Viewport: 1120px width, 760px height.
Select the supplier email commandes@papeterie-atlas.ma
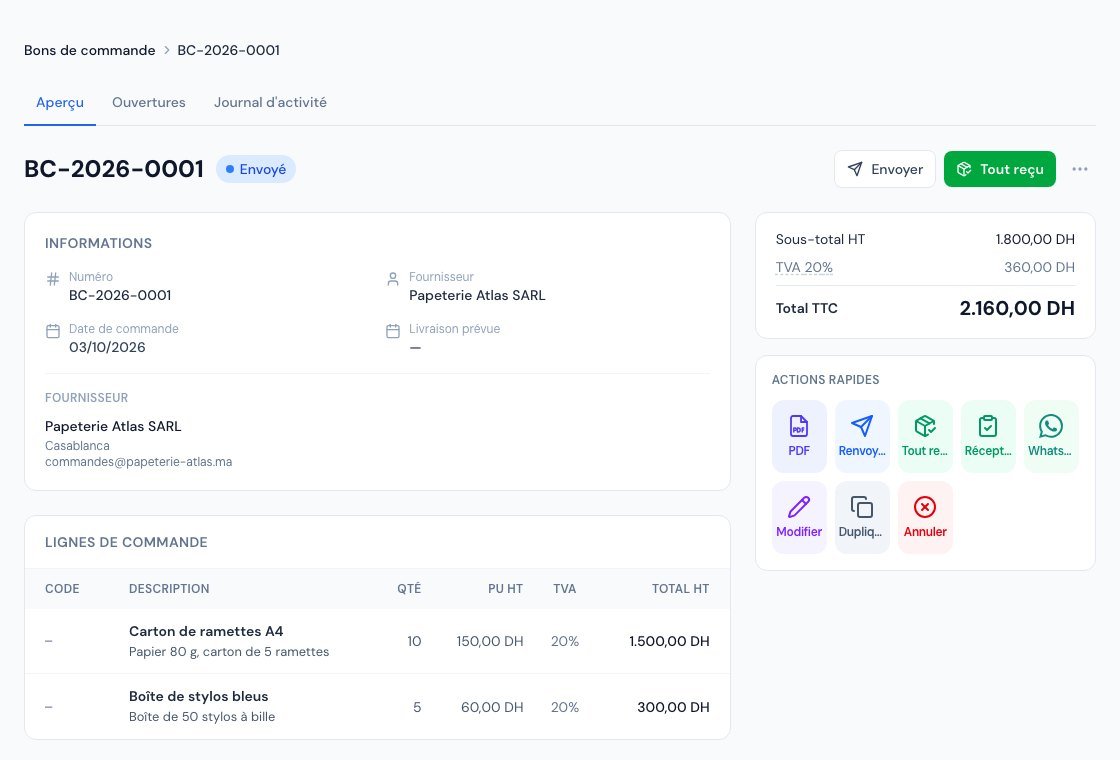click(139, 462)
